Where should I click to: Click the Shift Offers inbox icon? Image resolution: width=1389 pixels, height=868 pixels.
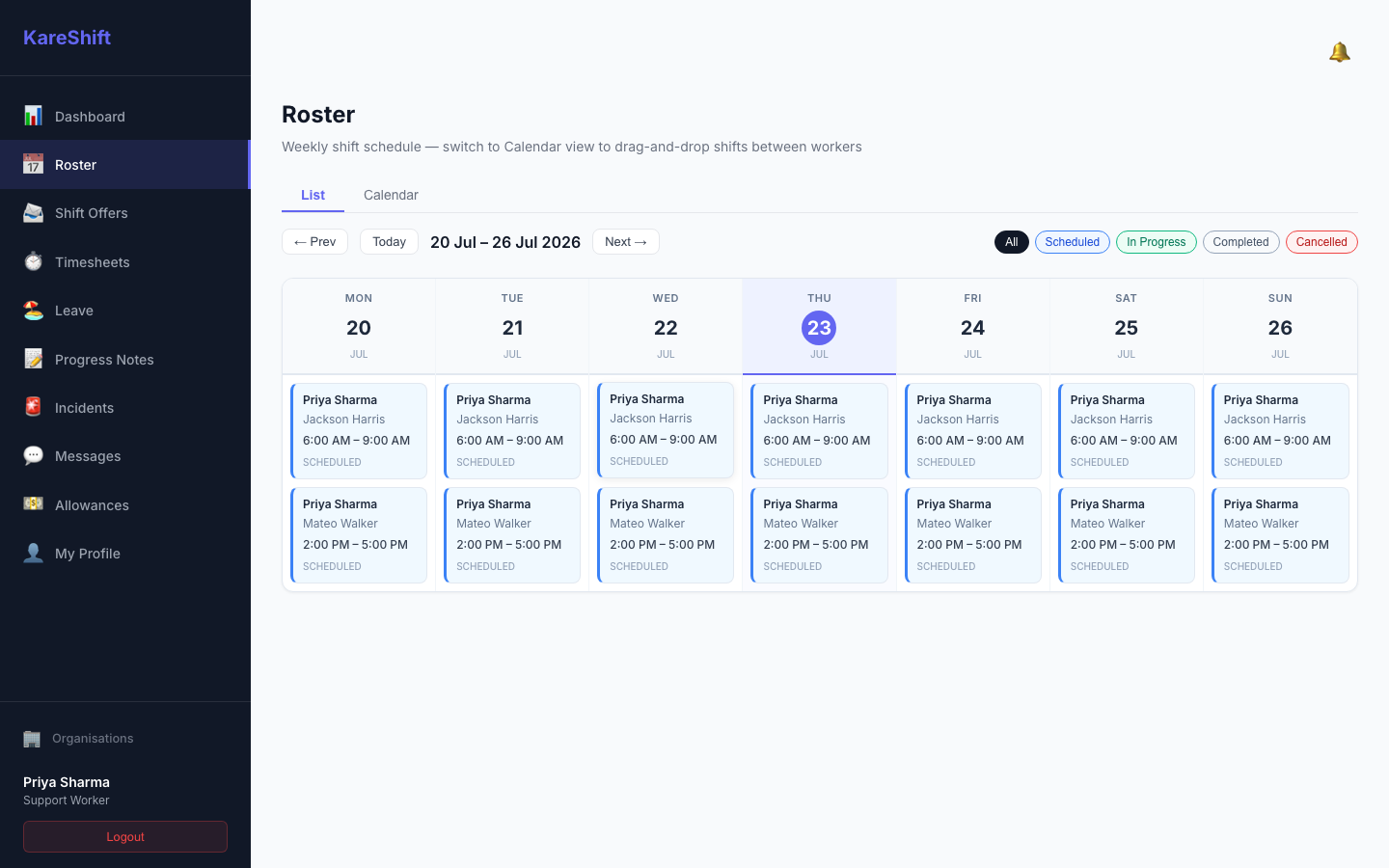coord(33,212)
